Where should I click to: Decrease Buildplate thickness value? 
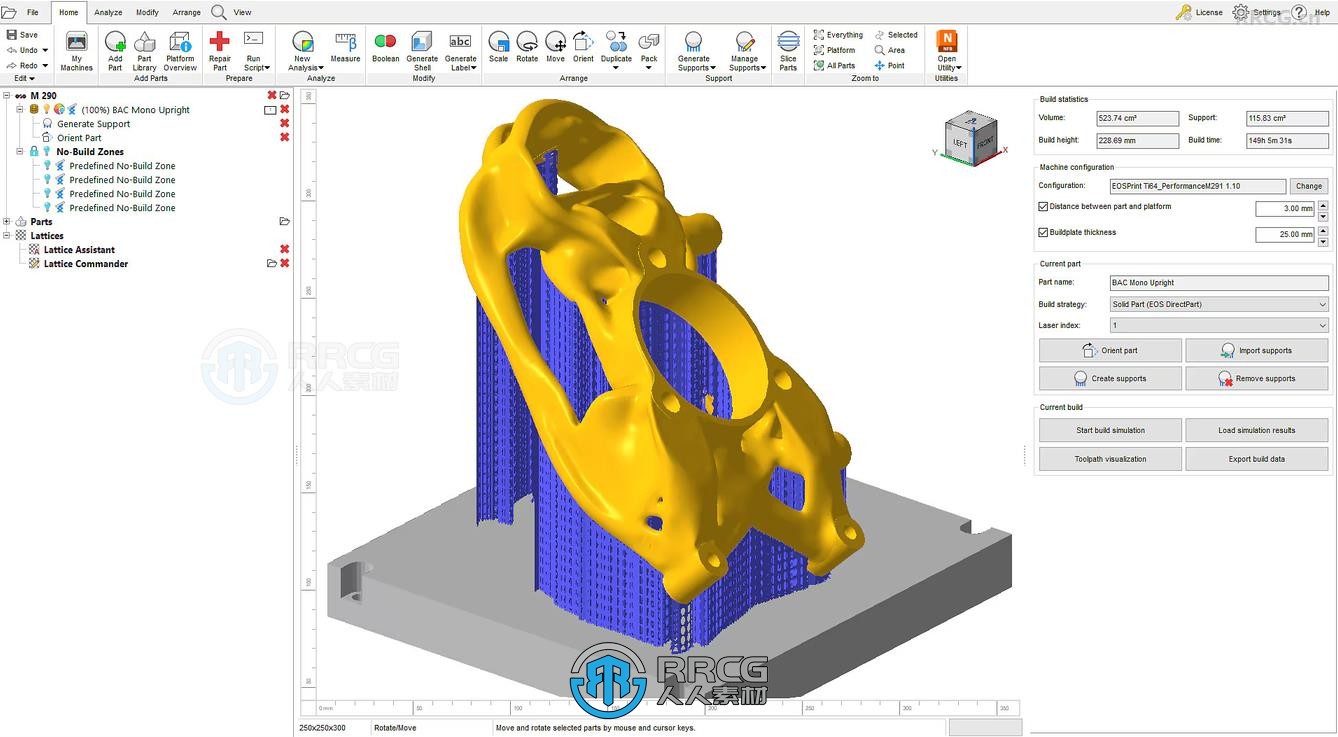1323,241
